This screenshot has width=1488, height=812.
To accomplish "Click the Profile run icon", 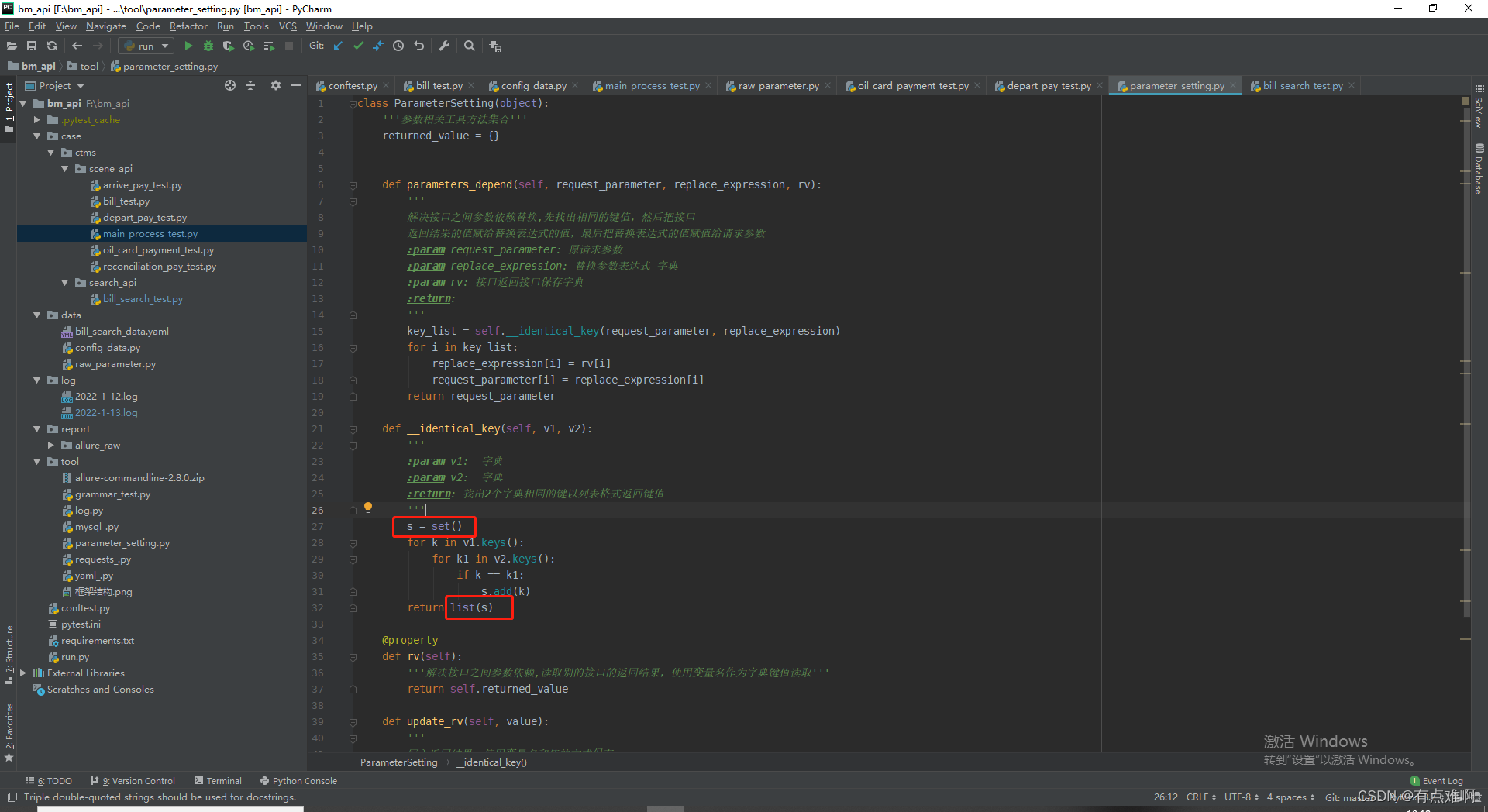I will click(x=249, y=46).
